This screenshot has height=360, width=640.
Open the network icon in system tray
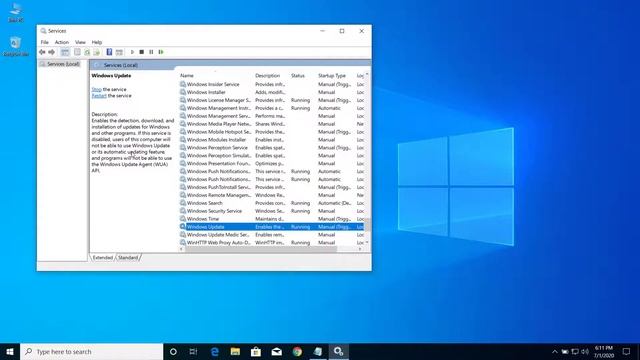coord(575,351)
